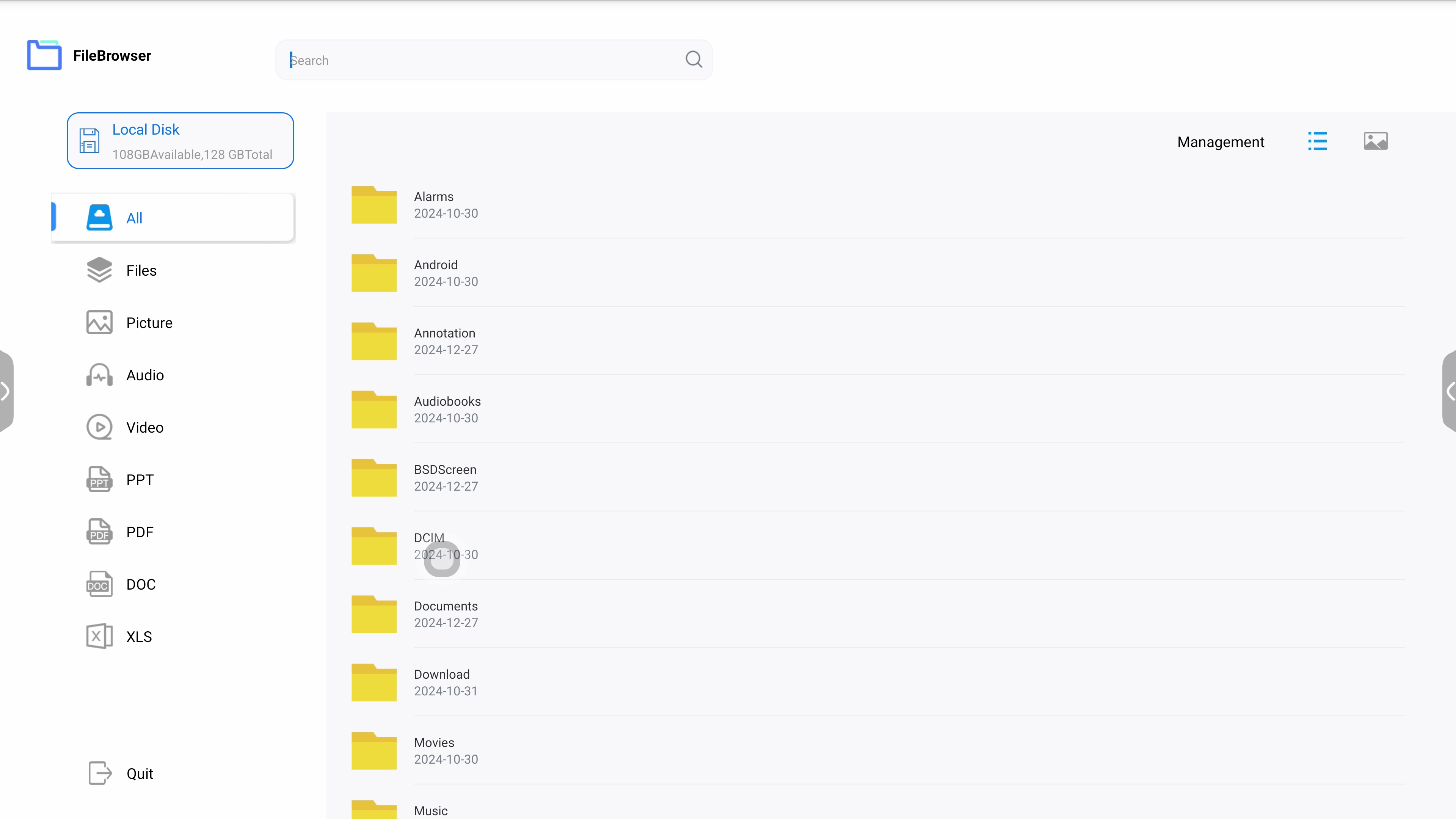This screenshot has width=1456, height=819.
Task: Filter by DOC files
Action: click(141, 584)
